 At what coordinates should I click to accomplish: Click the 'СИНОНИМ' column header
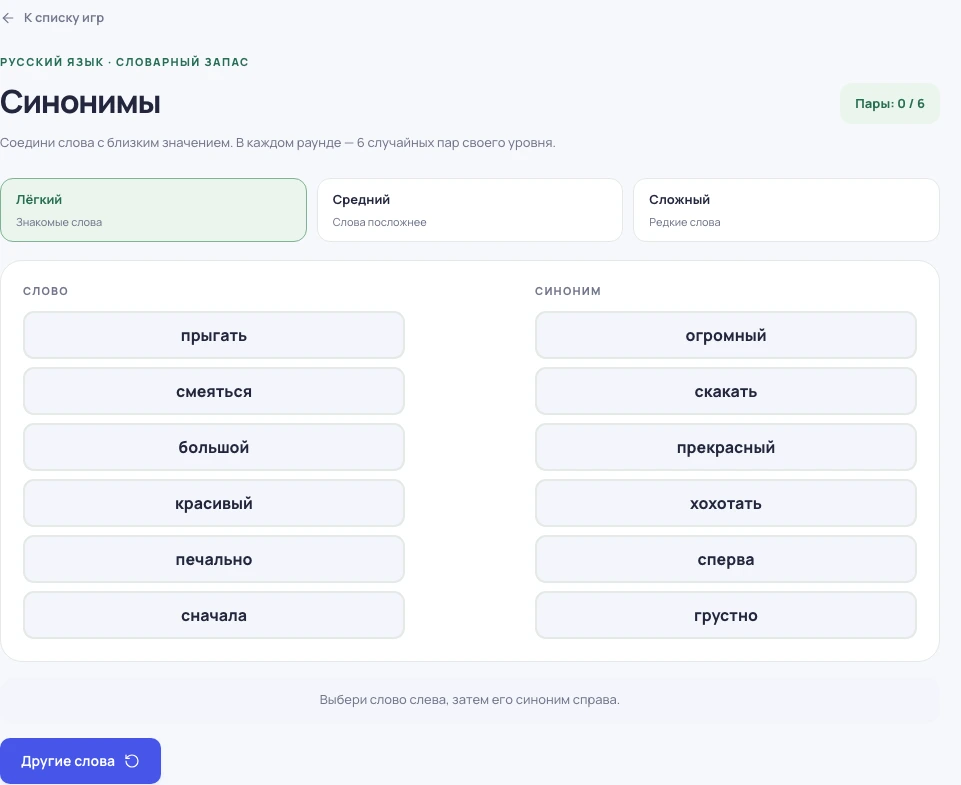(x=568, y=291)
